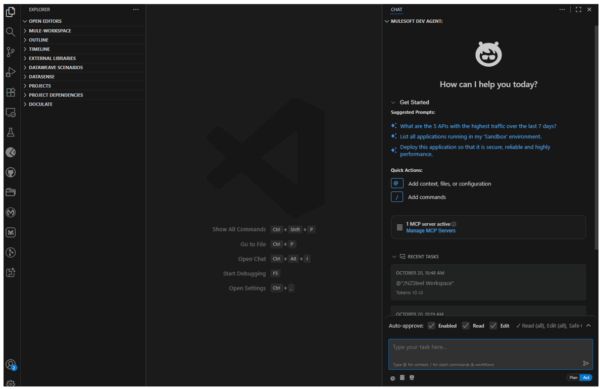600x389 pixels.
Task: Expand the Project Dependencies section
Action: [83, 95]
